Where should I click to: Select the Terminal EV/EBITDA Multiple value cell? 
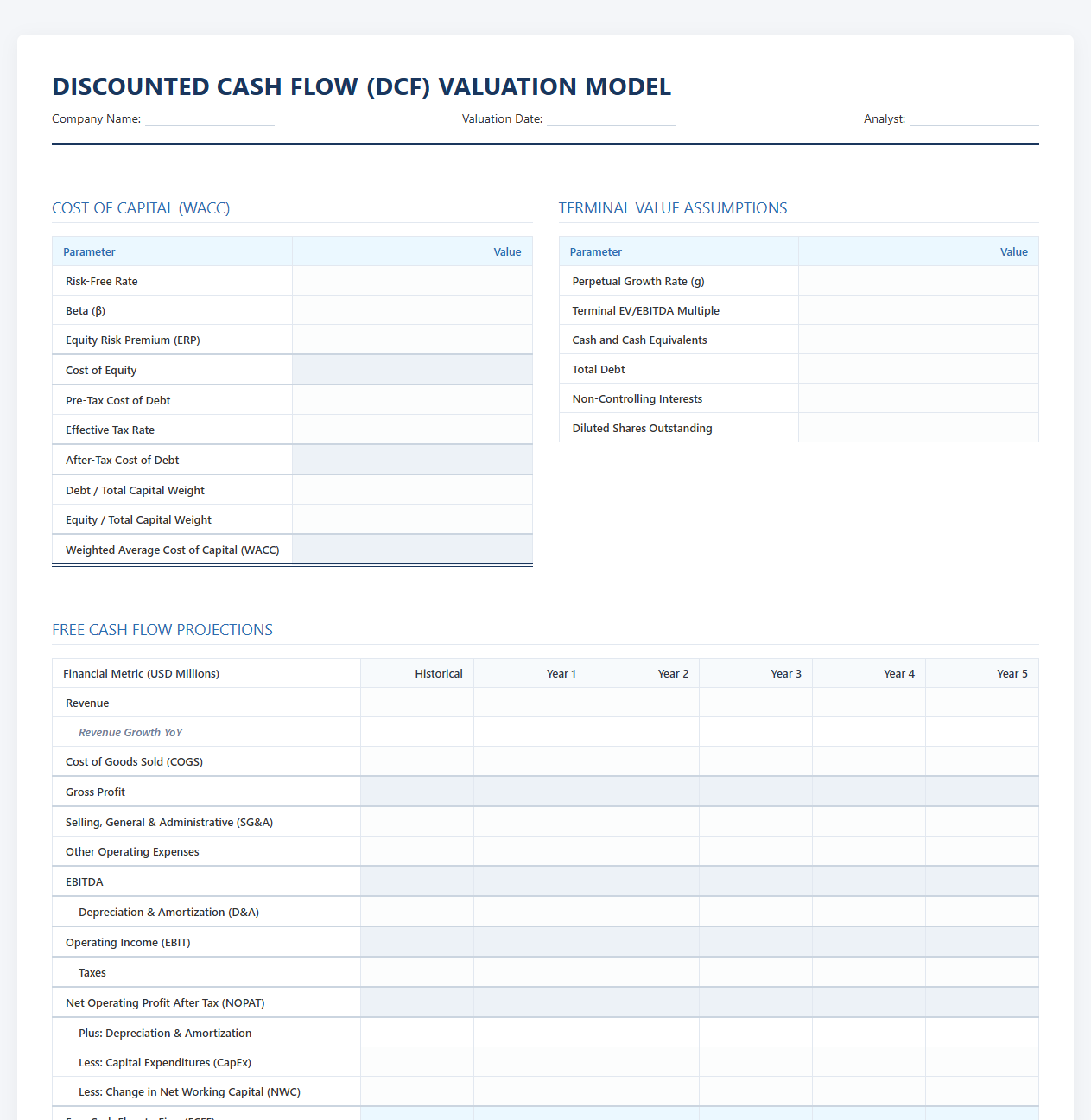tap(918, 310)
